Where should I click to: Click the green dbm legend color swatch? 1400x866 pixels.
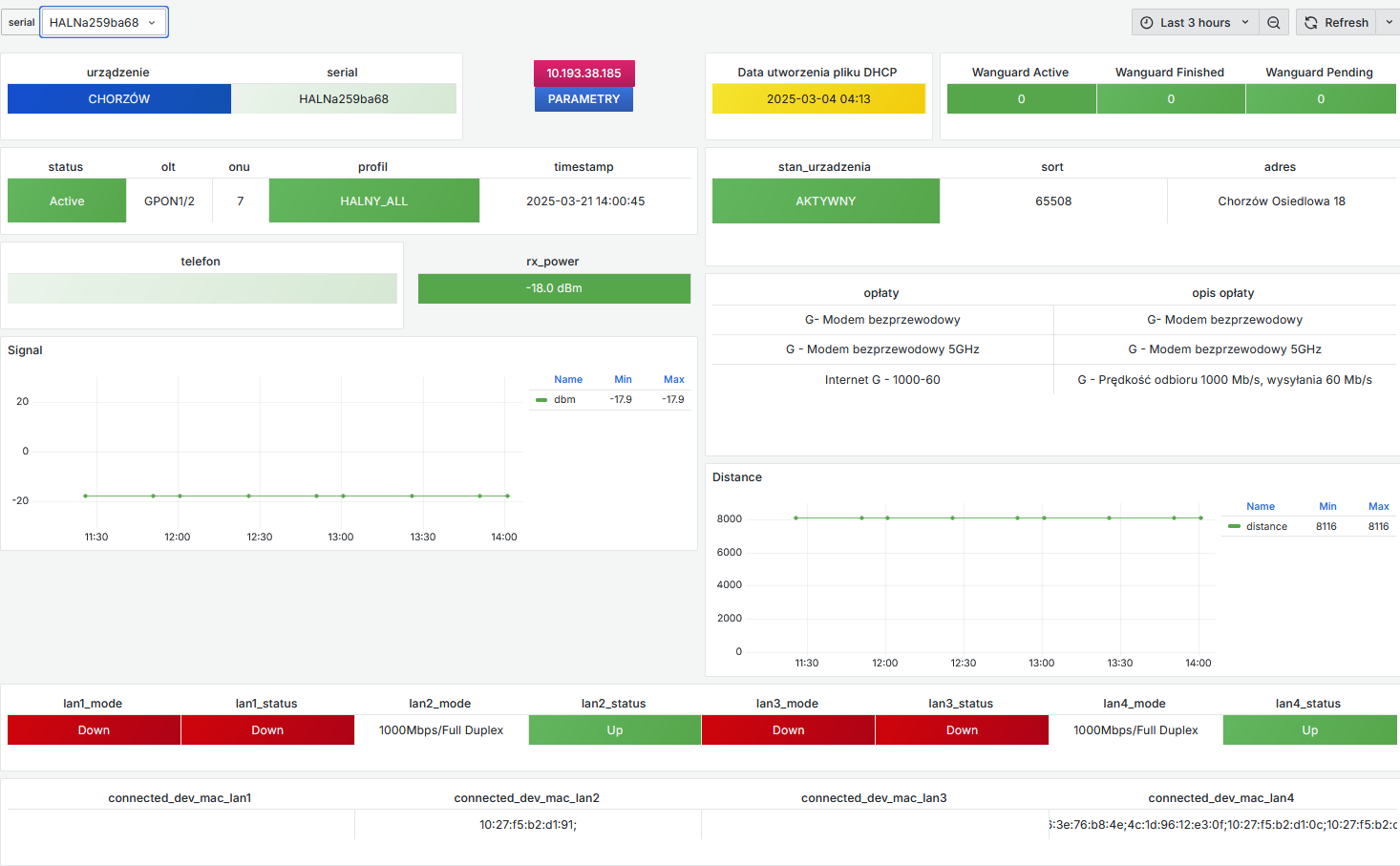[x=541, y=400]
